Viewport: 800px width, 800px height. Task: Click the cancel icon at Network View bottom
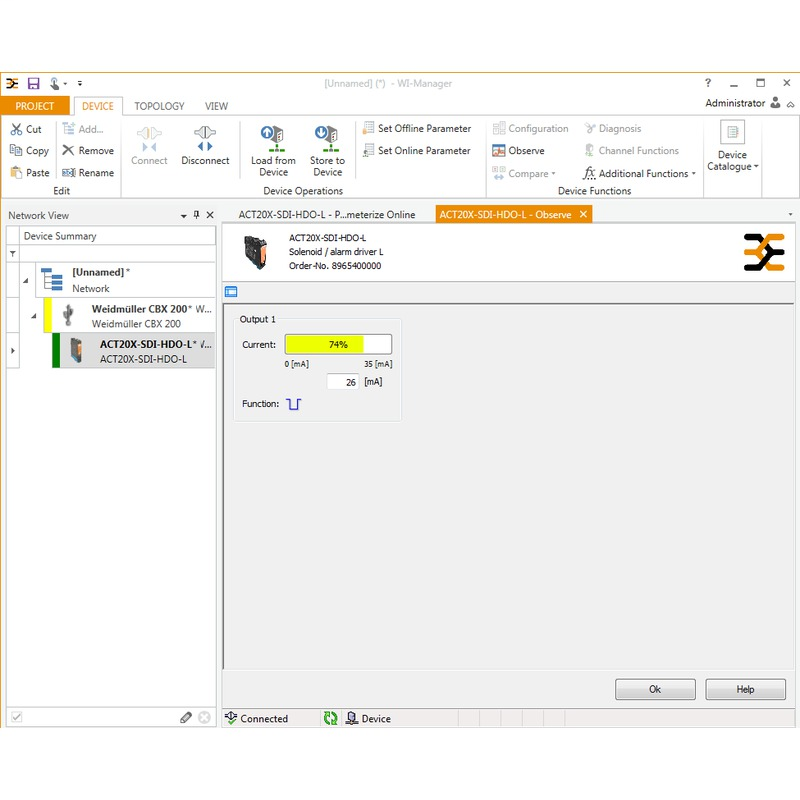[204, 718]
